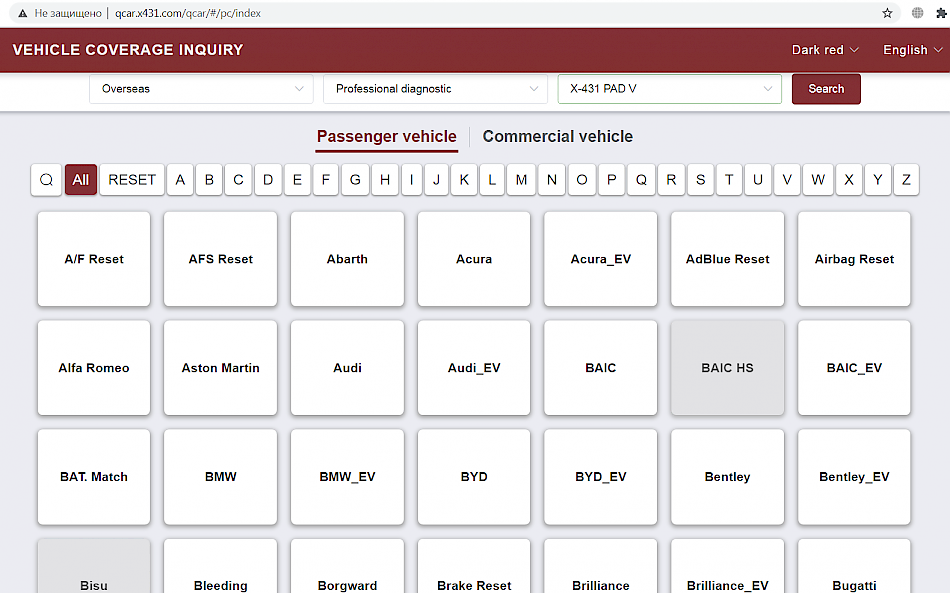Click the not-secure warning icon in address bar
This screenshot has width=950, height=593.
tap(22, 13)
